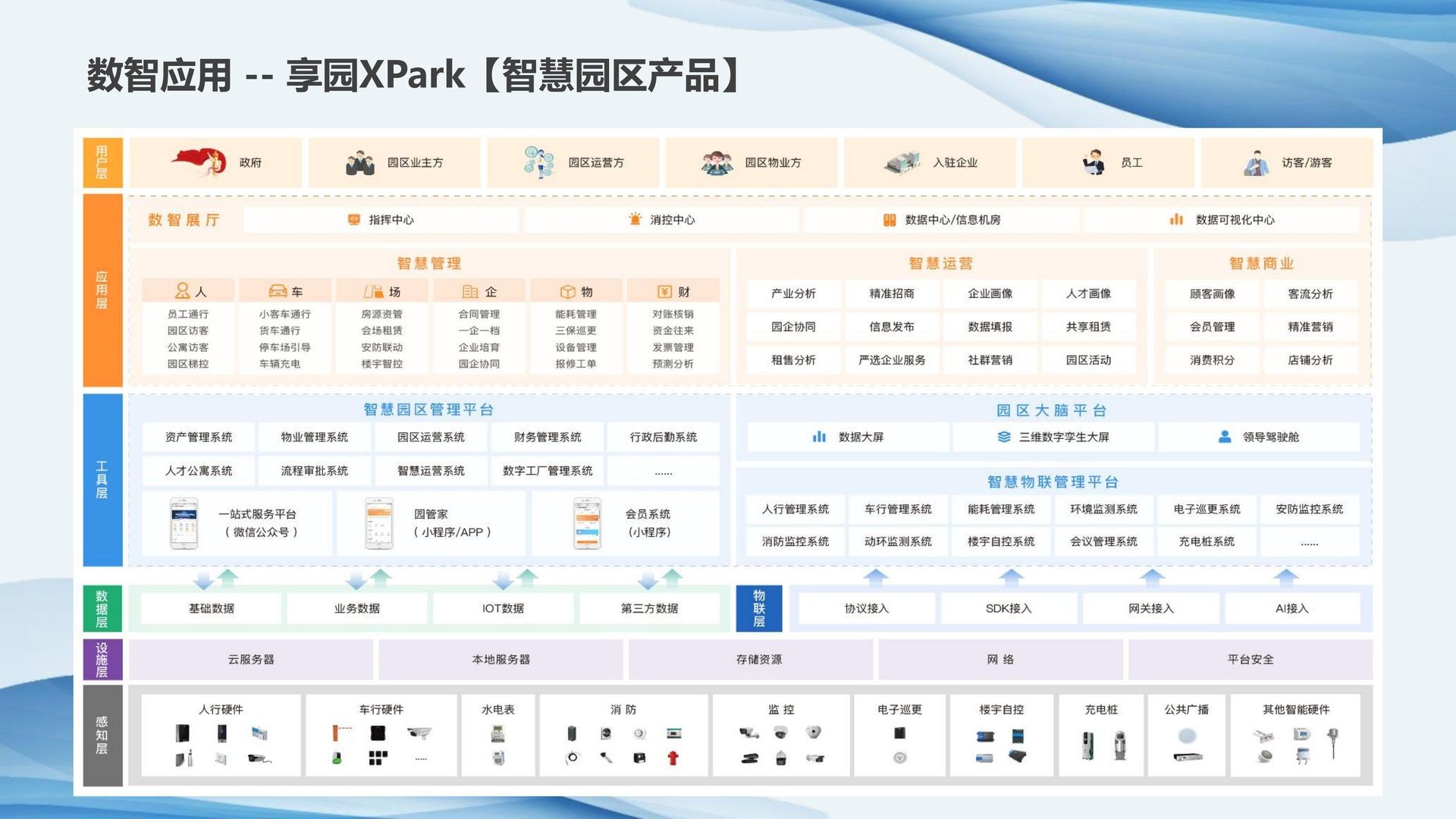1456x819 pixels.
Task: Click the 企业画像 box
Action: pyautogui.click(x=990, y=293)
